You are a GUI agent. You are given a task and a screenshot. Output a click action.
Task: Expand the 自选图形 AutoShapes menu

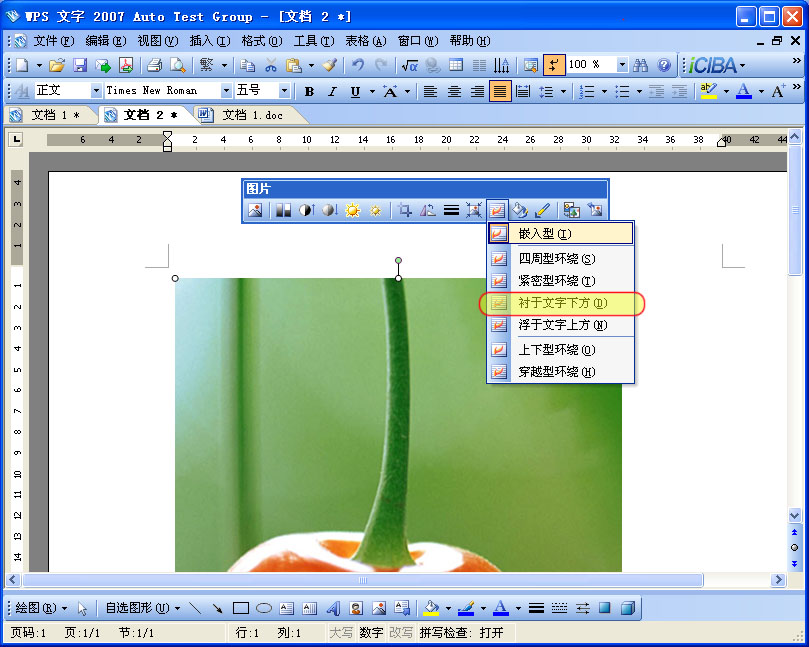tap(137, 607)
